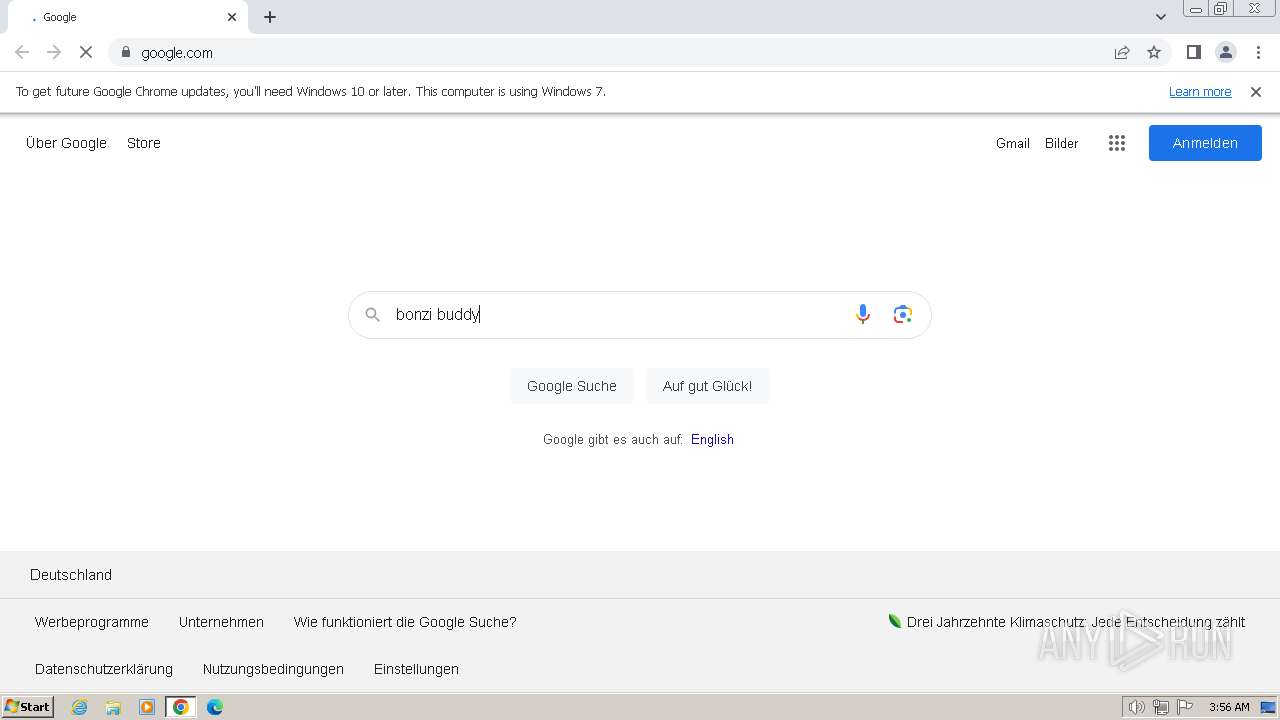Viewport: 1280px width, 720px height.
Task: Click the magnifier icon in search box
Action: [372, 315]
